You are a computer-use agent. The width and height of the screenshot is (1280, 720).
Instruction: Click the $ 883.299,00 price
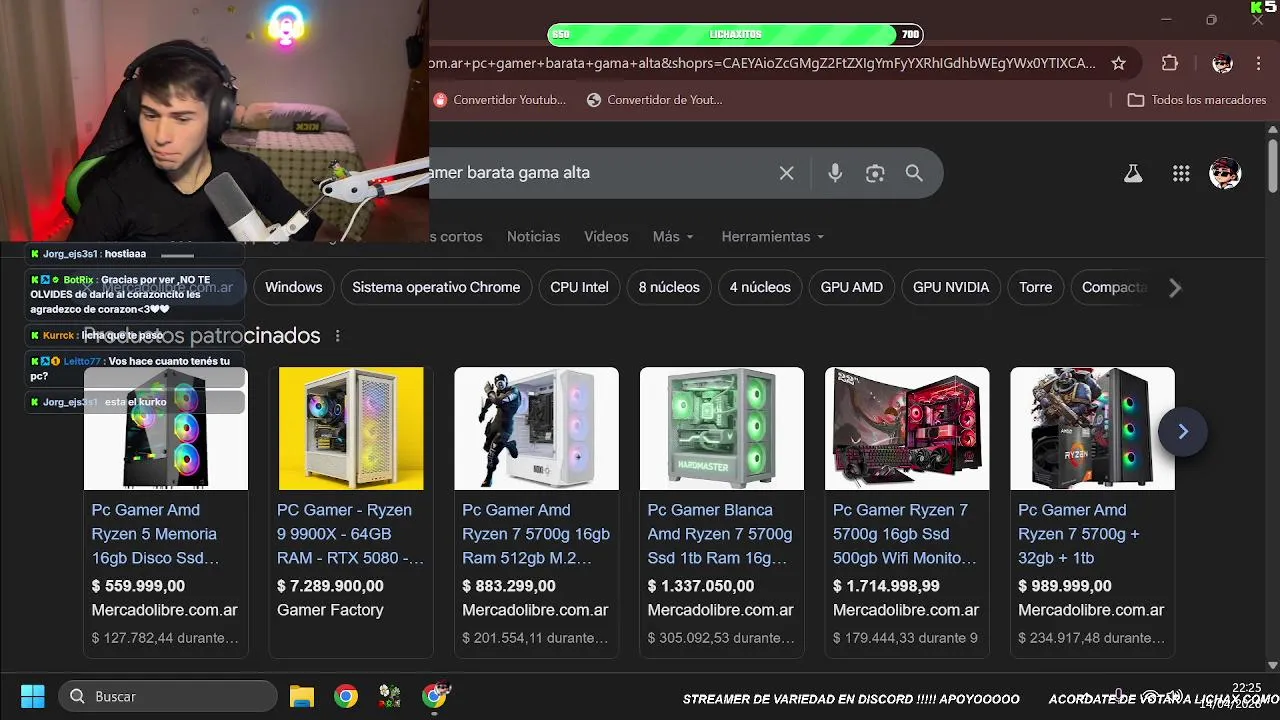coord(509,586)
